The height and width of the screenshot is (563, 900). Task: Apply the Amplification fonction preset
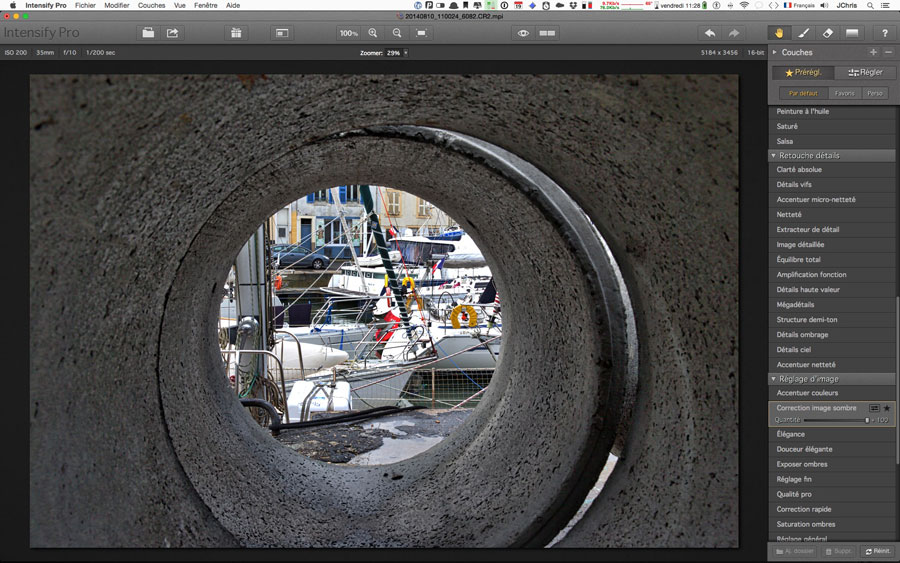(832, 274)
